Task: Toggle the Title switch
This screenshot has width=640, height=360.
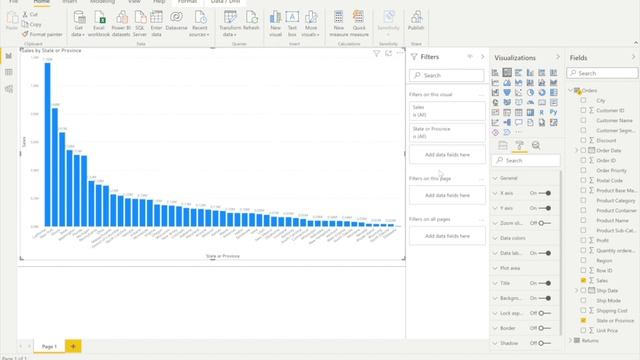Action: coord(545,283)
